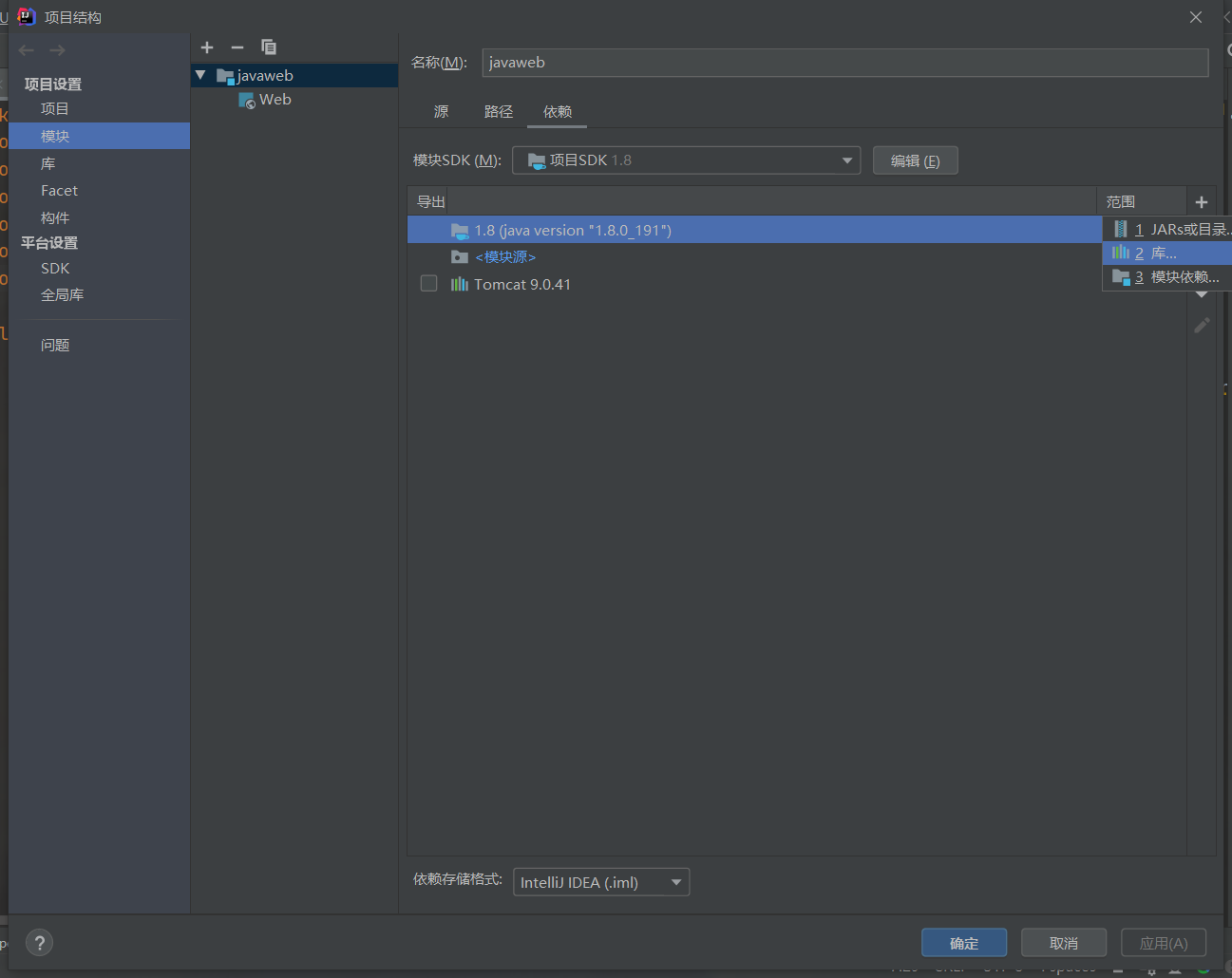Close the project structure dialog
Screen dimensions: 1232x978
click(1196, 17)
